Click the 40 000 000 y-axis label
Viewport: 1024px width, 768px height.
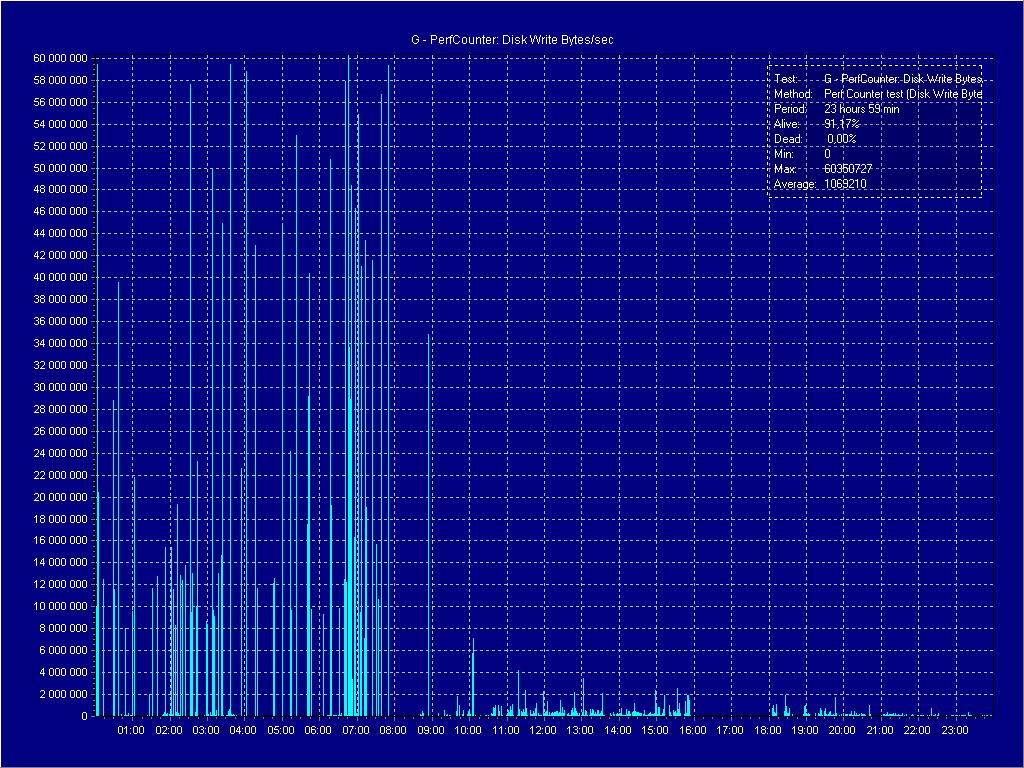[x=60, y=277]
